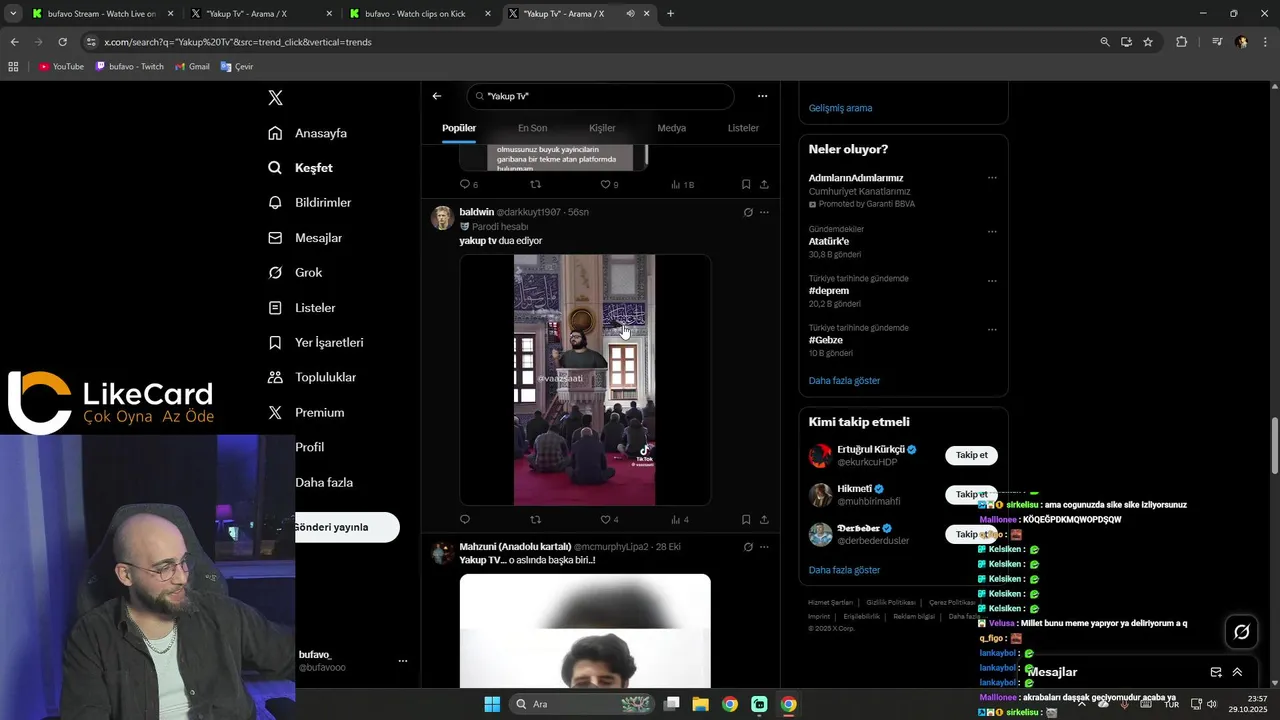This screenshot has height=720, width=1280.
Task: Expand the Mesajlar drawer
Action: click(x=1237, y=672)
